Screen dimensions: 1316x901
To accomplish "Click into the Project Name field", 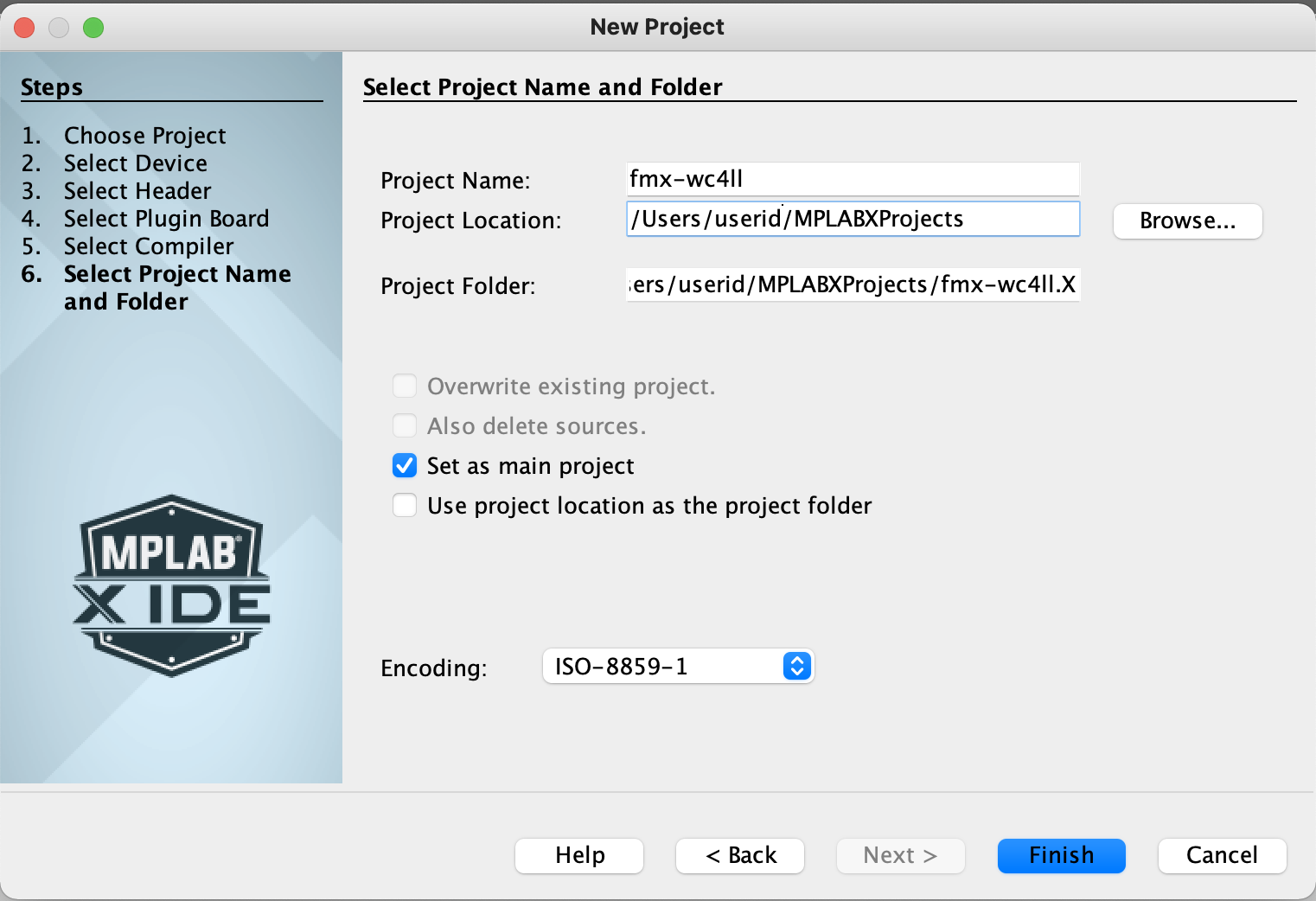I will pos(852,180).
